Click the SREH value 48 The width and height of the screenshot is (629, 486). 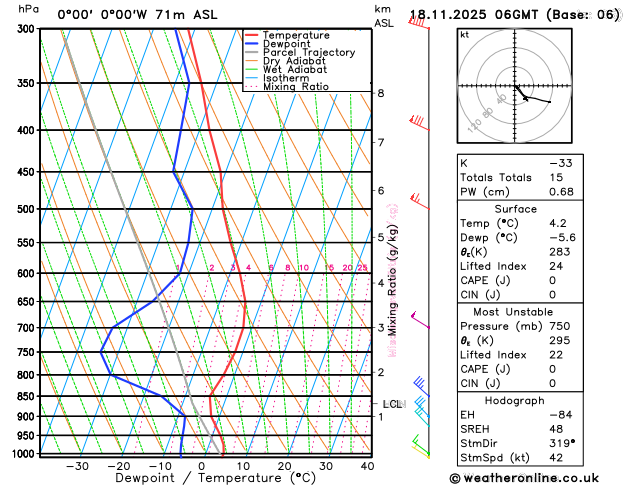pos(556,429)
